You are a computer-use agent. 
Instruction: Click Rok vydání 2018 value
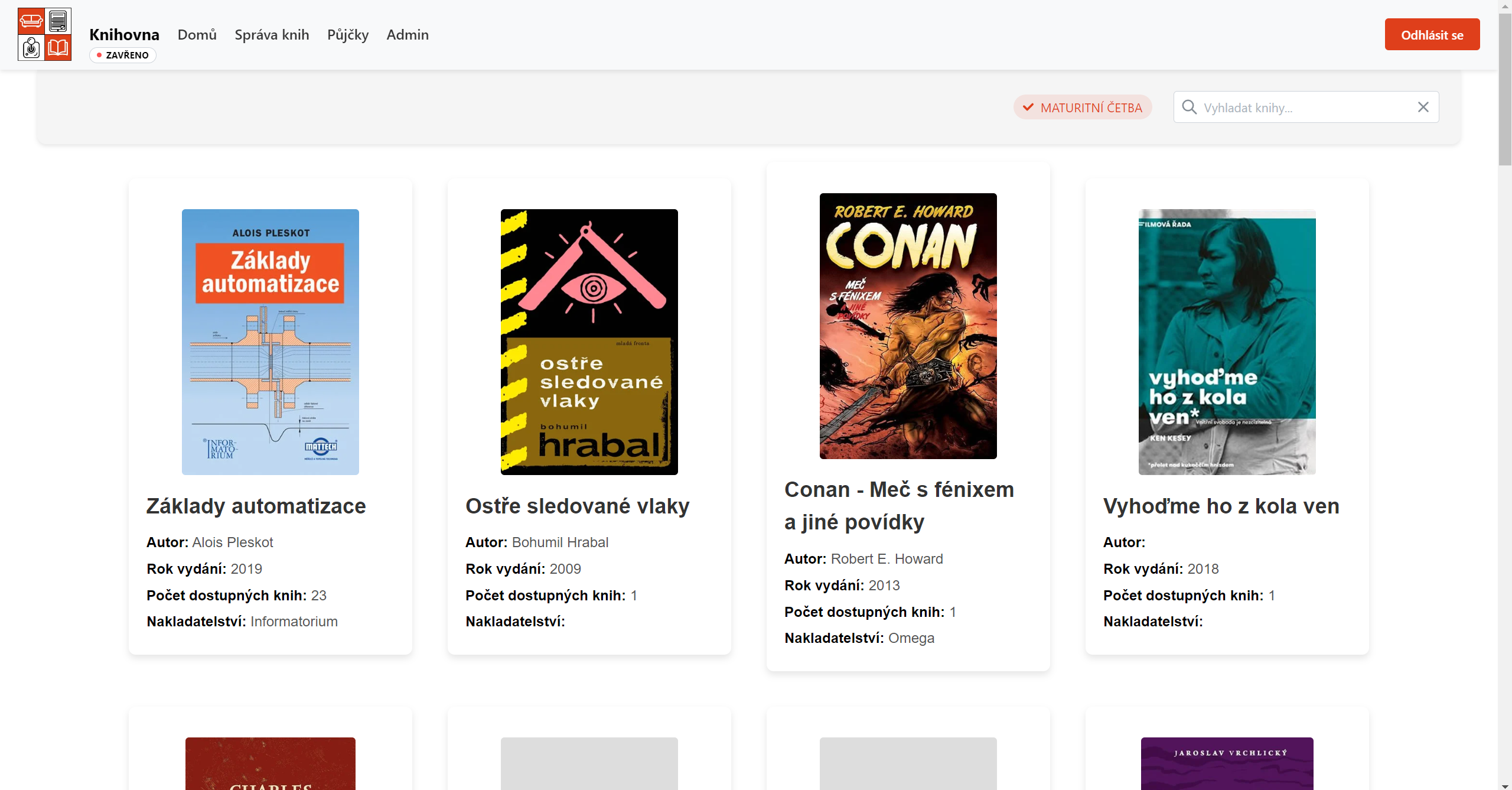[1203, 569]
